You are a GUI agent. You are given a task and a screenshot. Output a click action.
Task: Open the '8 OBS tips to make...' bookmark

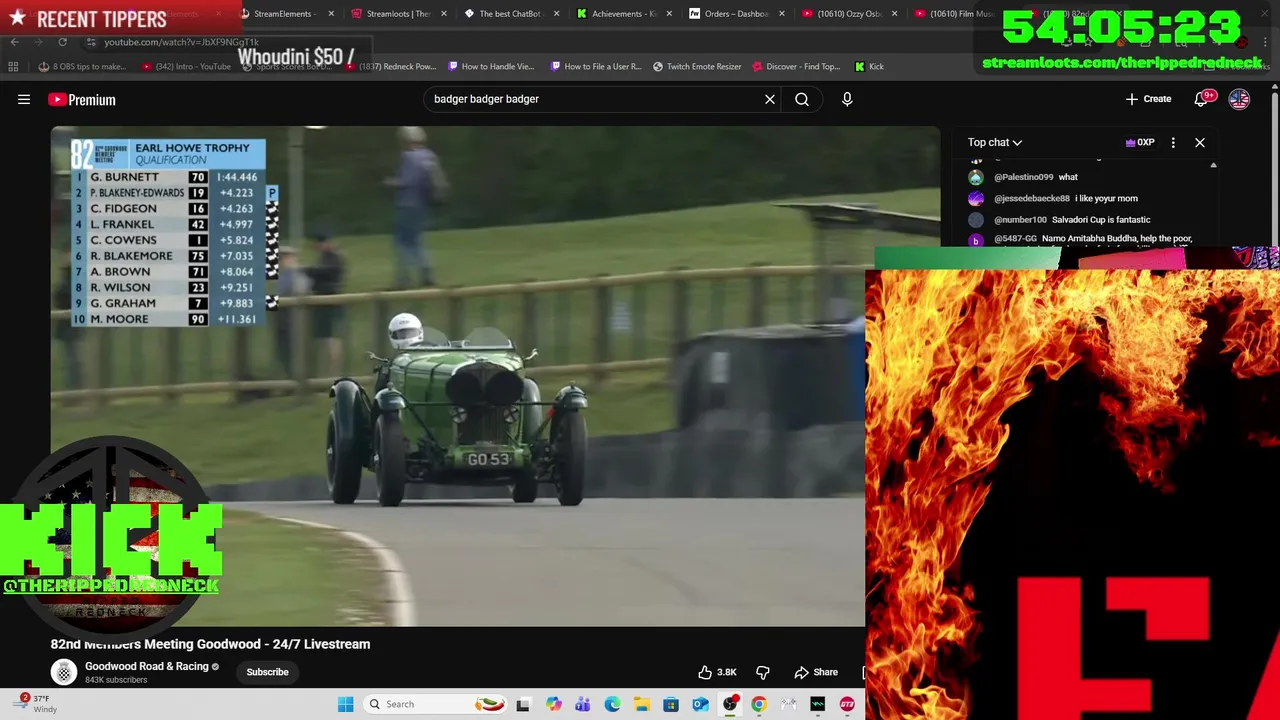click(82, 67)
